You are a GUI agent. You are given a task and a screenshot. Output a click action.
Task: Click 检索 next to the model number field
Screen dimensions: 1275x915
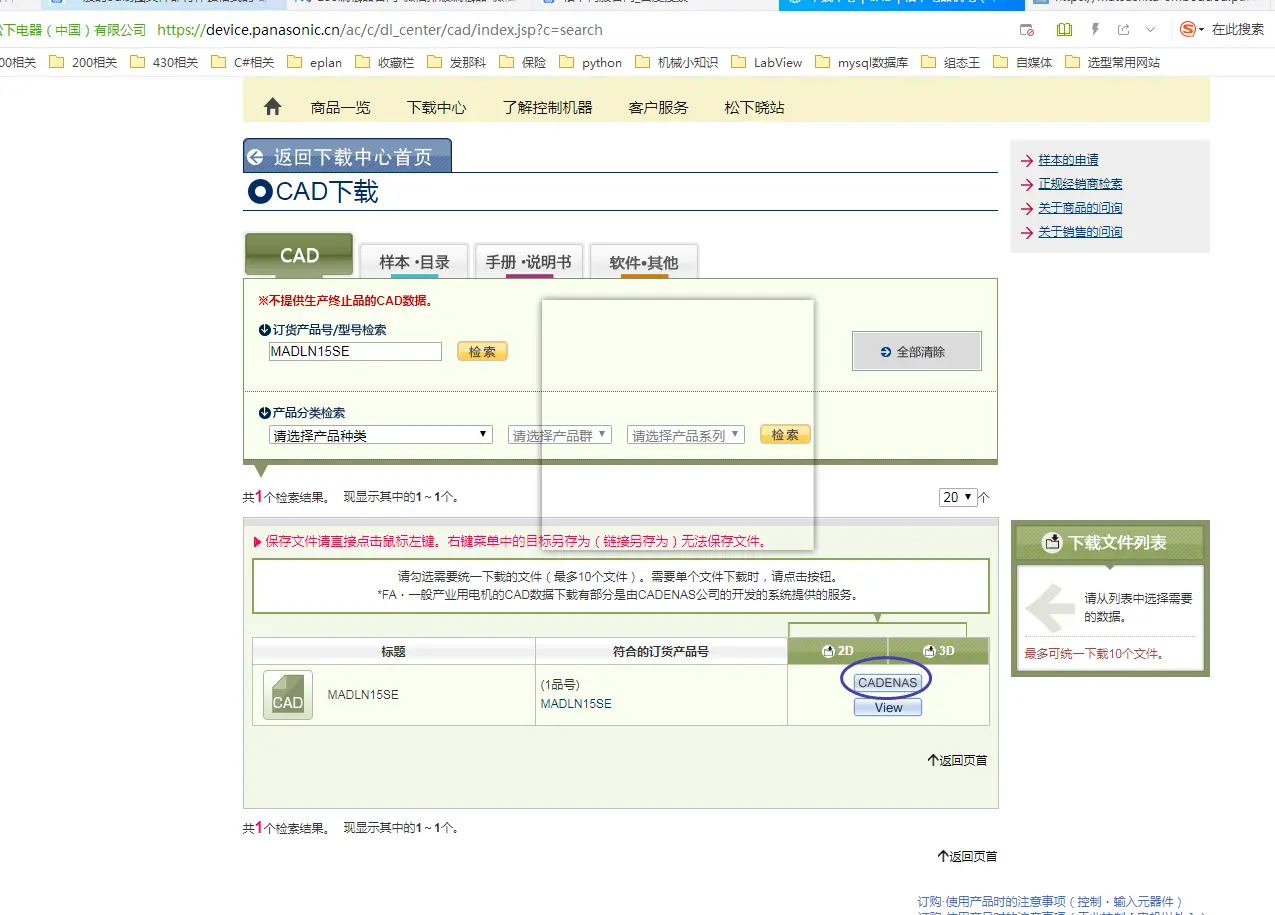click(482, 352)
